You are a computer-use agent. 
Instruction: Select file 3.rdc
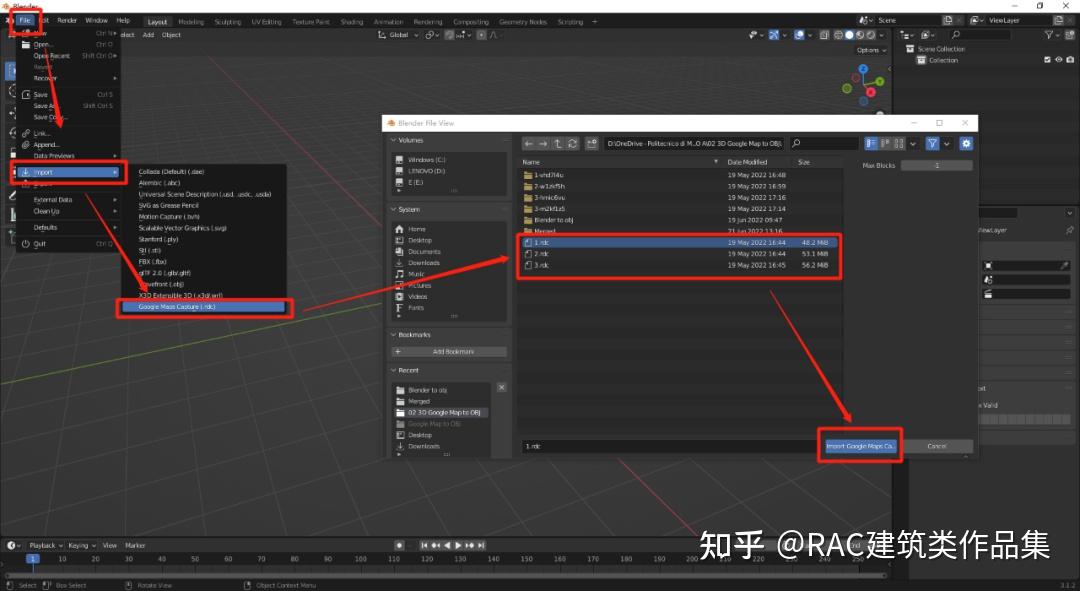[679, 265]
